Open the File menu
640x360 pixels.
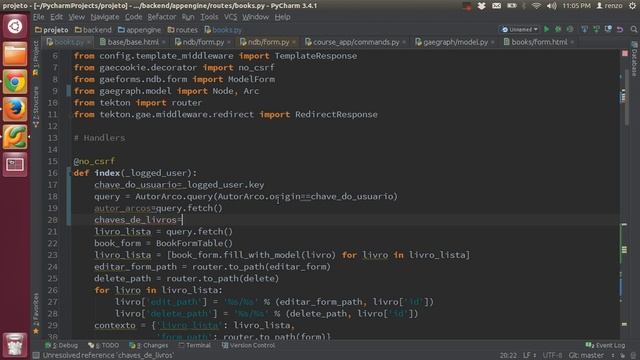click(39, 17)
